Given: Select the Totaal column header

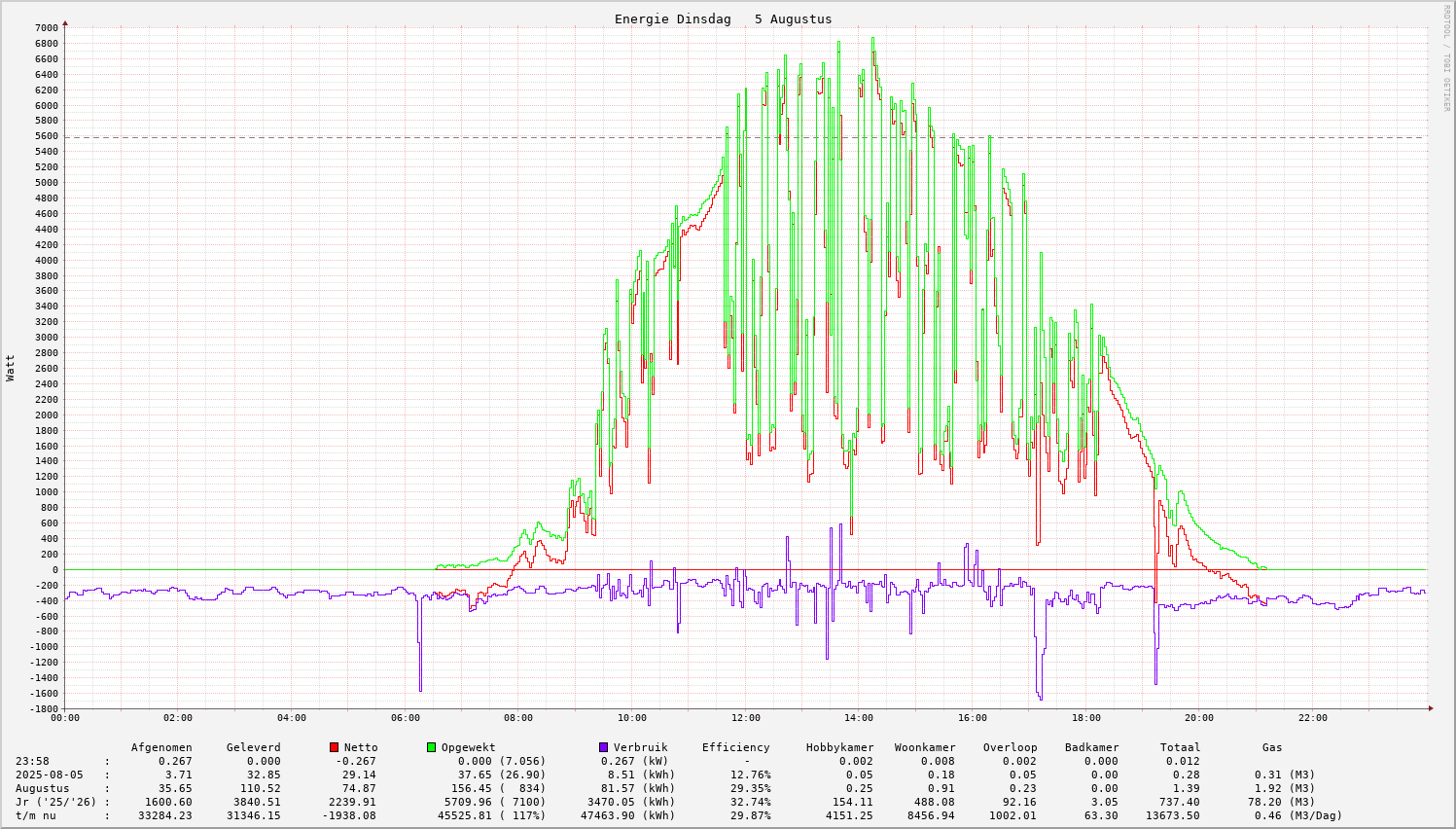Looking at the screenshot, I should click(1180, 747).
